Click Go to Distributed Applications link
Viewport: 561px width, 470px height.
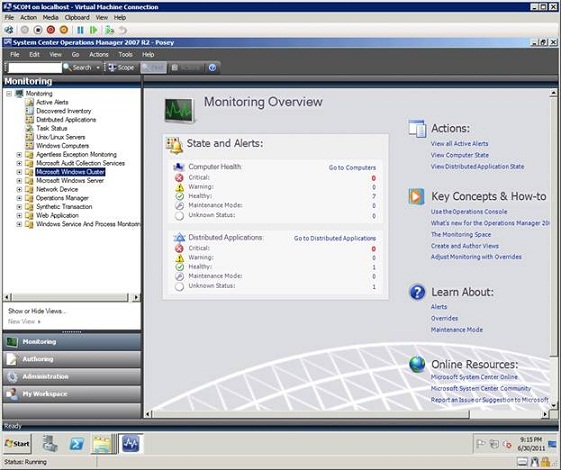click(x=335, y=238)
